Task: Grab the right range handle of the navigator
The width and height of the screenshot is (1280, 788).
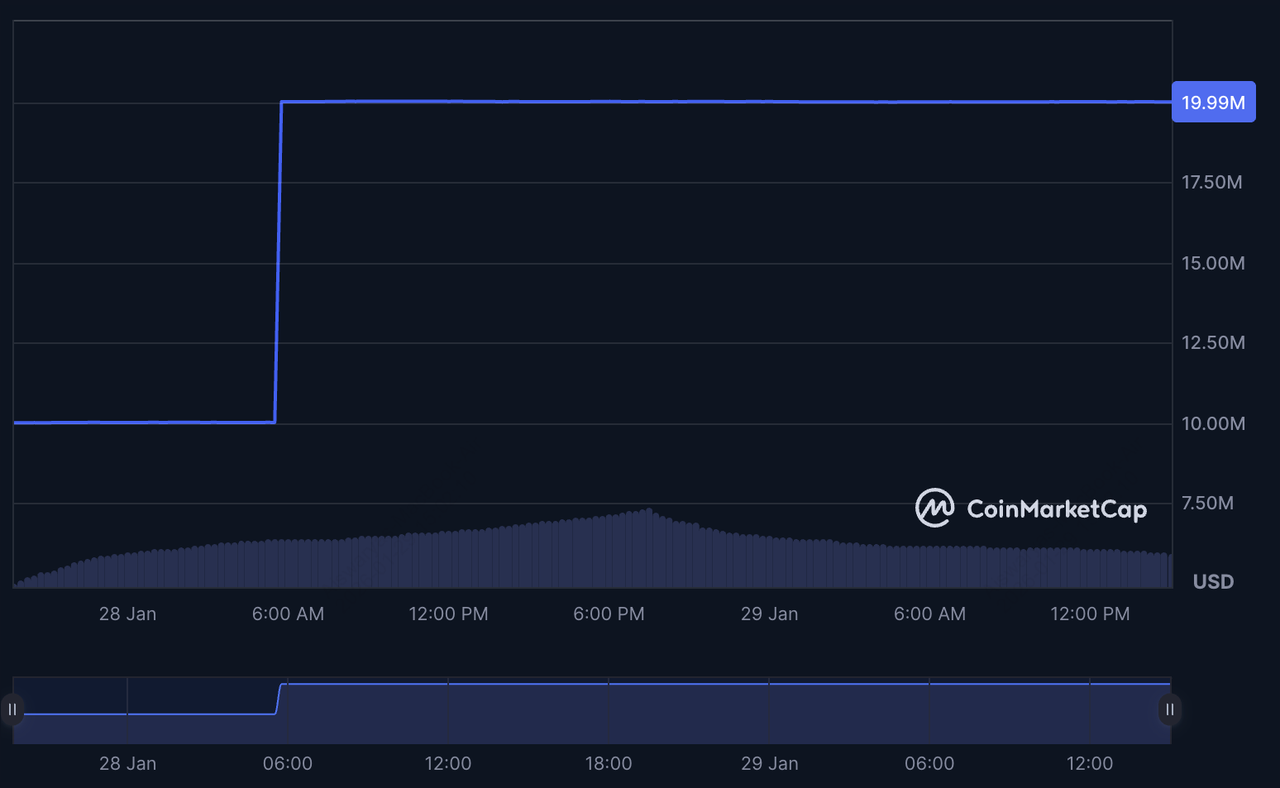Action: point(1169,710)
